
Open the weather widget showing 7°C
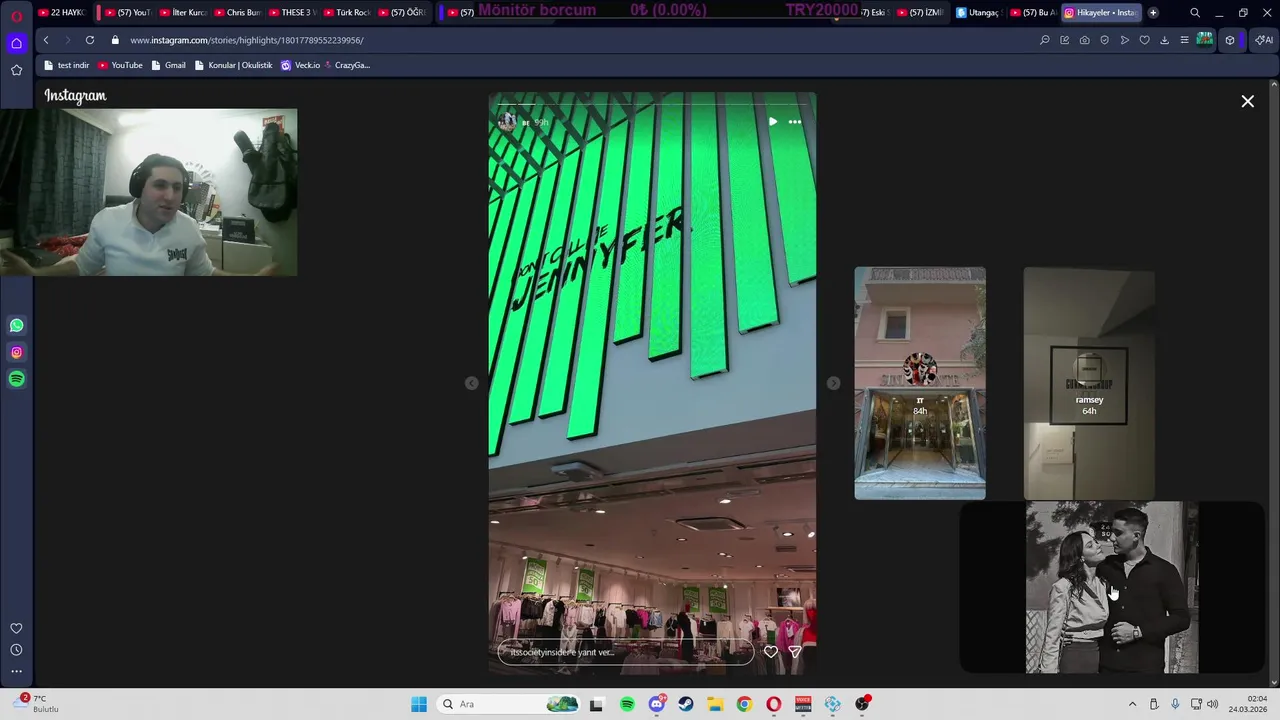(38, 704)
